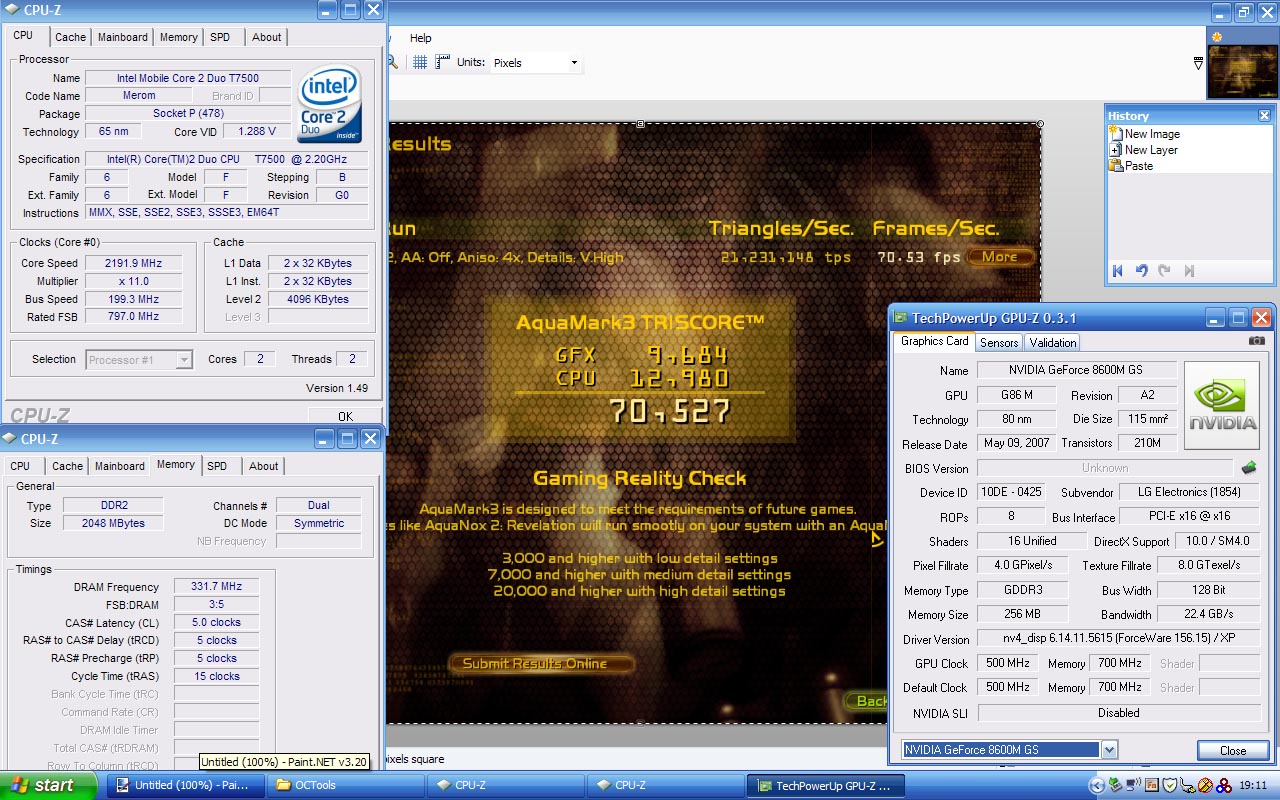Click the network connection tray icon
Viewport: 1280px width, 800px height.
pos(1133,785)
